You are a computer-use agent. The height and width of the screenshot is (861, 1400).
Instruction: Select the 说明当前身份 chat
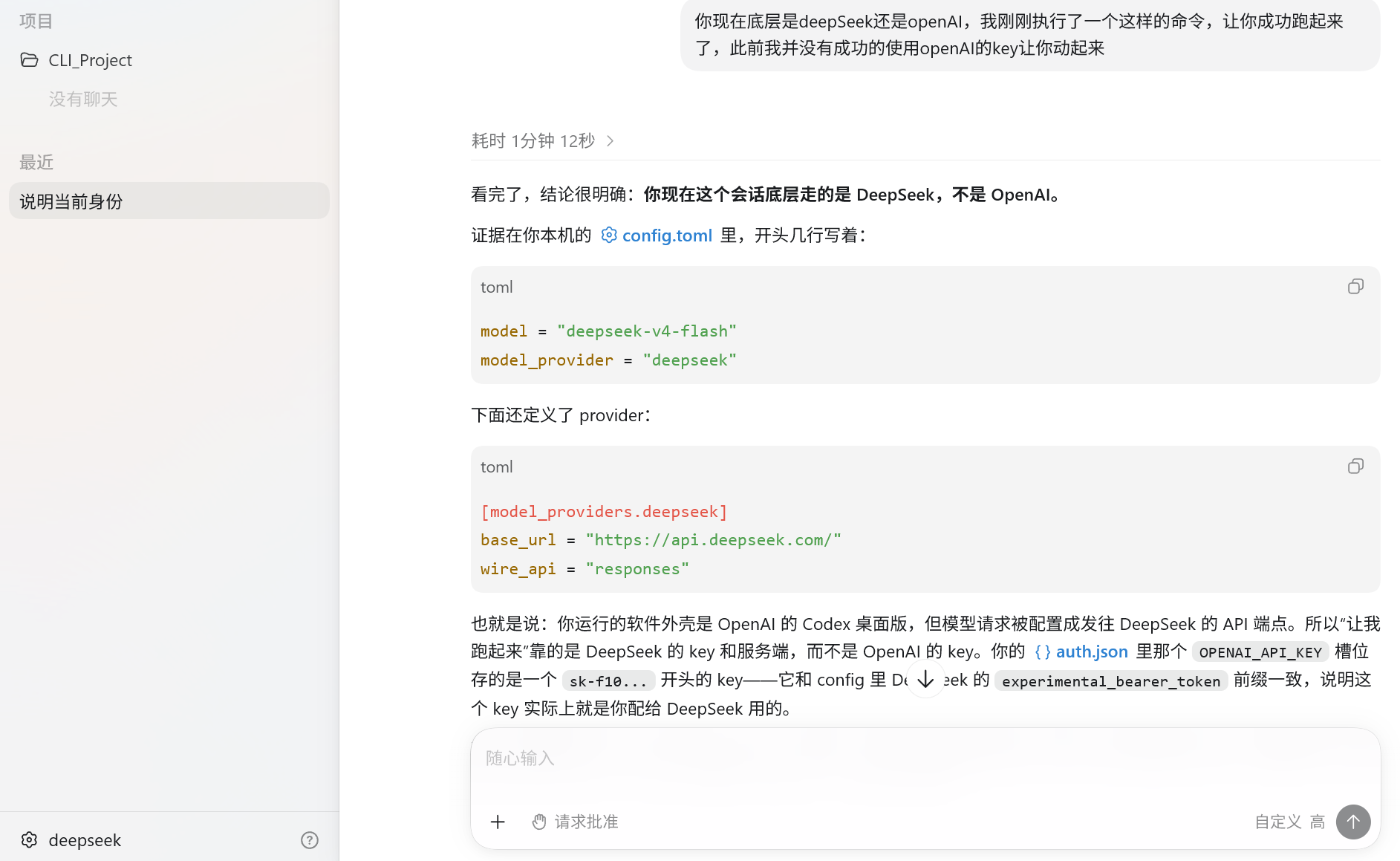coord(169,201)
